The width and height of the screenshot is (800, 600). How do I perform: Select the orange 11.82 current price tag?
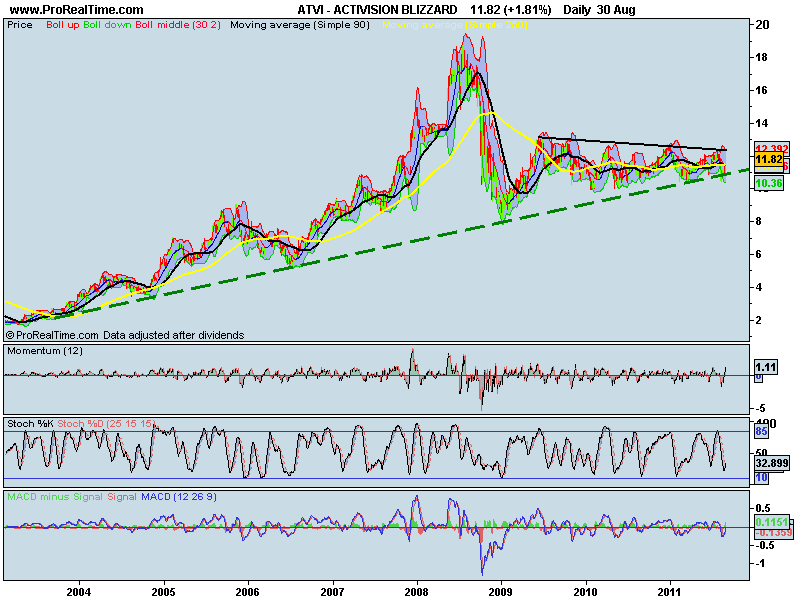(769, 159)
